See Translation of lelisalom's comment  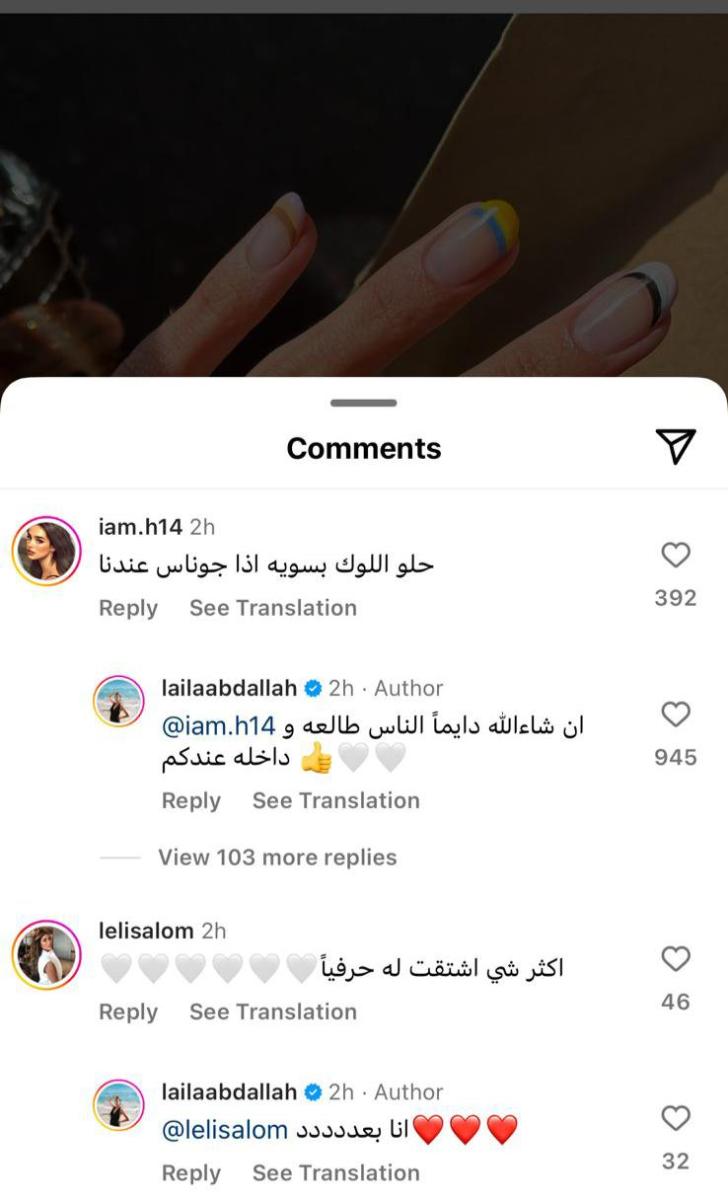[x=273, y=1012]
